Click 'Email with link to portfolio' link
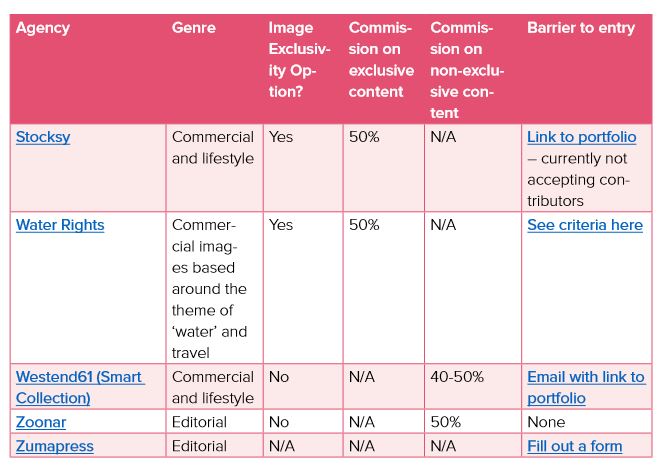 pyautogui.click(x=585, y=387)
